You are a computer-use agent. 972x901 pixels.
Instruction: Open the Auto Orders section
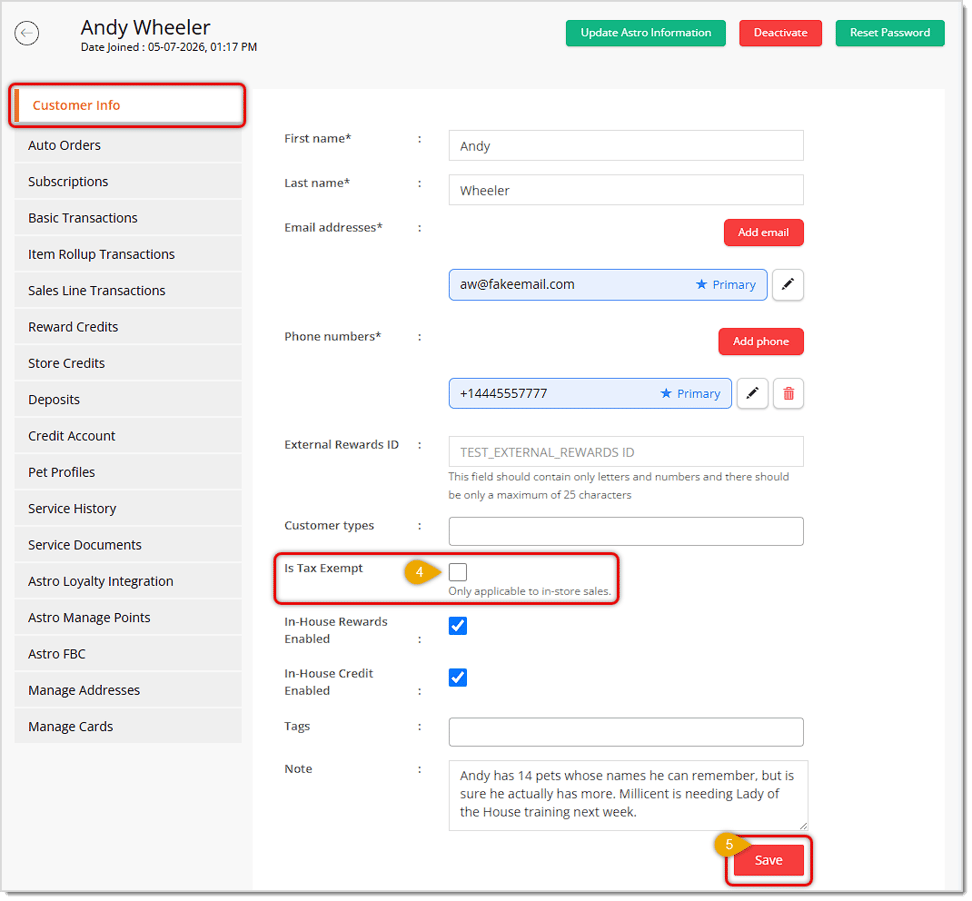coord(128,146)
